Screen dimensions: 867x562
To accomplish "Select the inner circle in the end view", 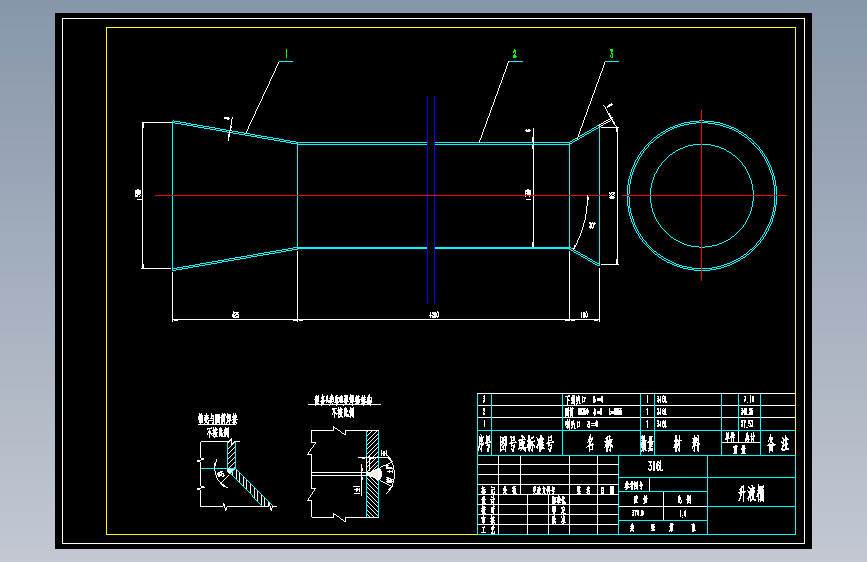I will coord(702,196).
